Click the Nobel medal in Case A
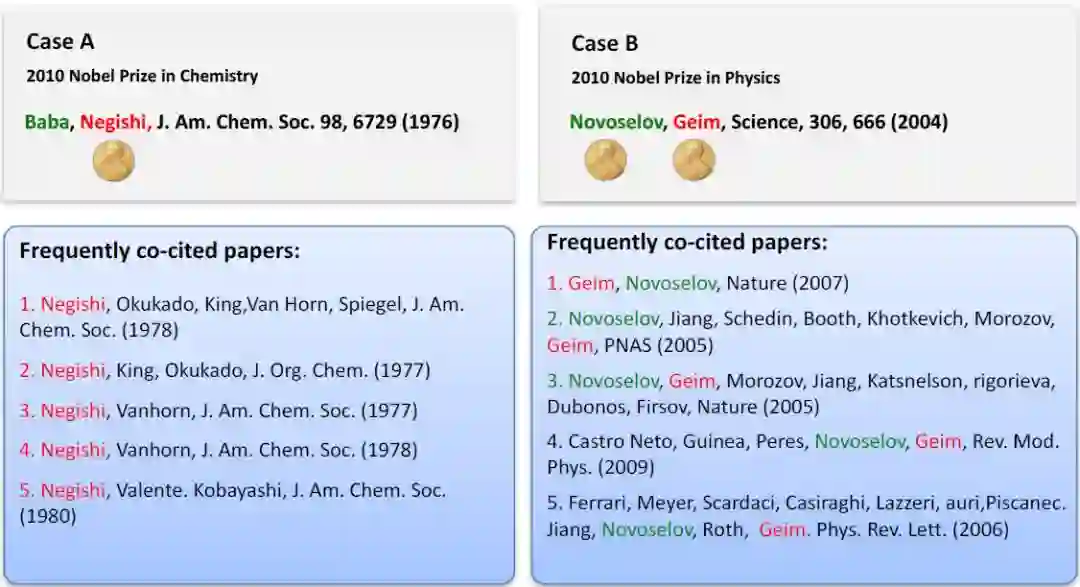This screenshot has height=587, width=1080. [113, 161]
